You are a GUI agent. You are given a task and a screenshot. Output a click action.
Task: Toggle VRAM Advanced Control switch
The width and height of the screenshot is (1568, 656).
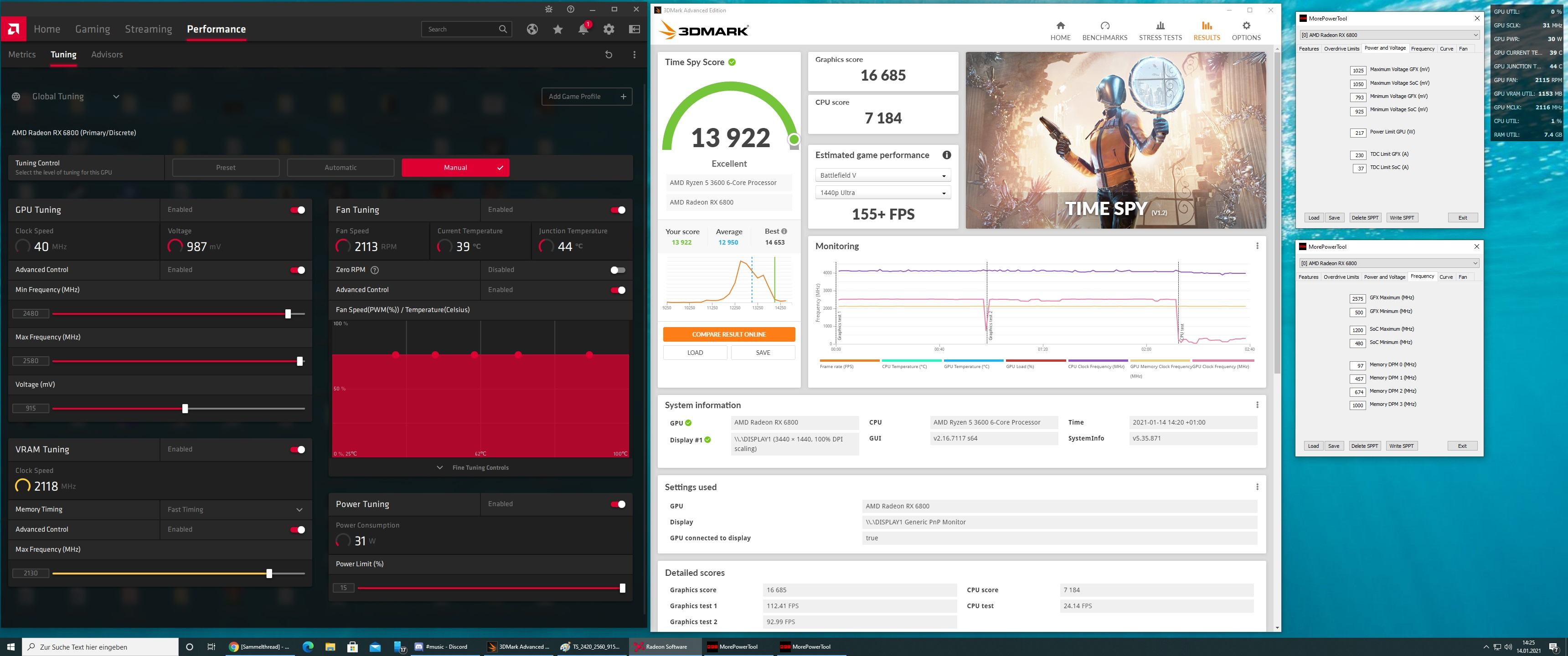(298, 530)
